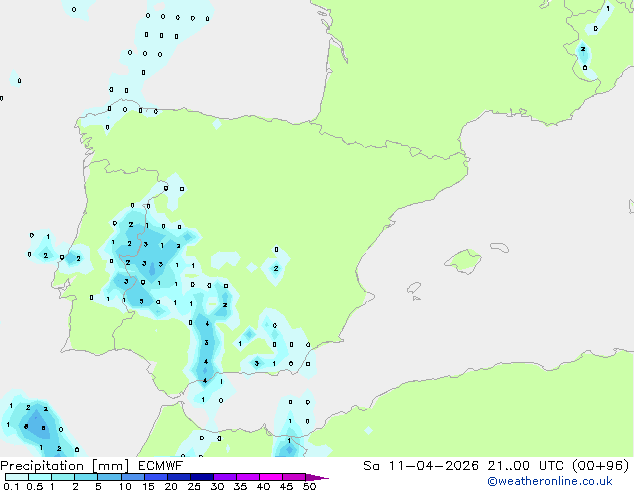Pick the 5–10 mm light blue legend swatch

pos(109,477)
